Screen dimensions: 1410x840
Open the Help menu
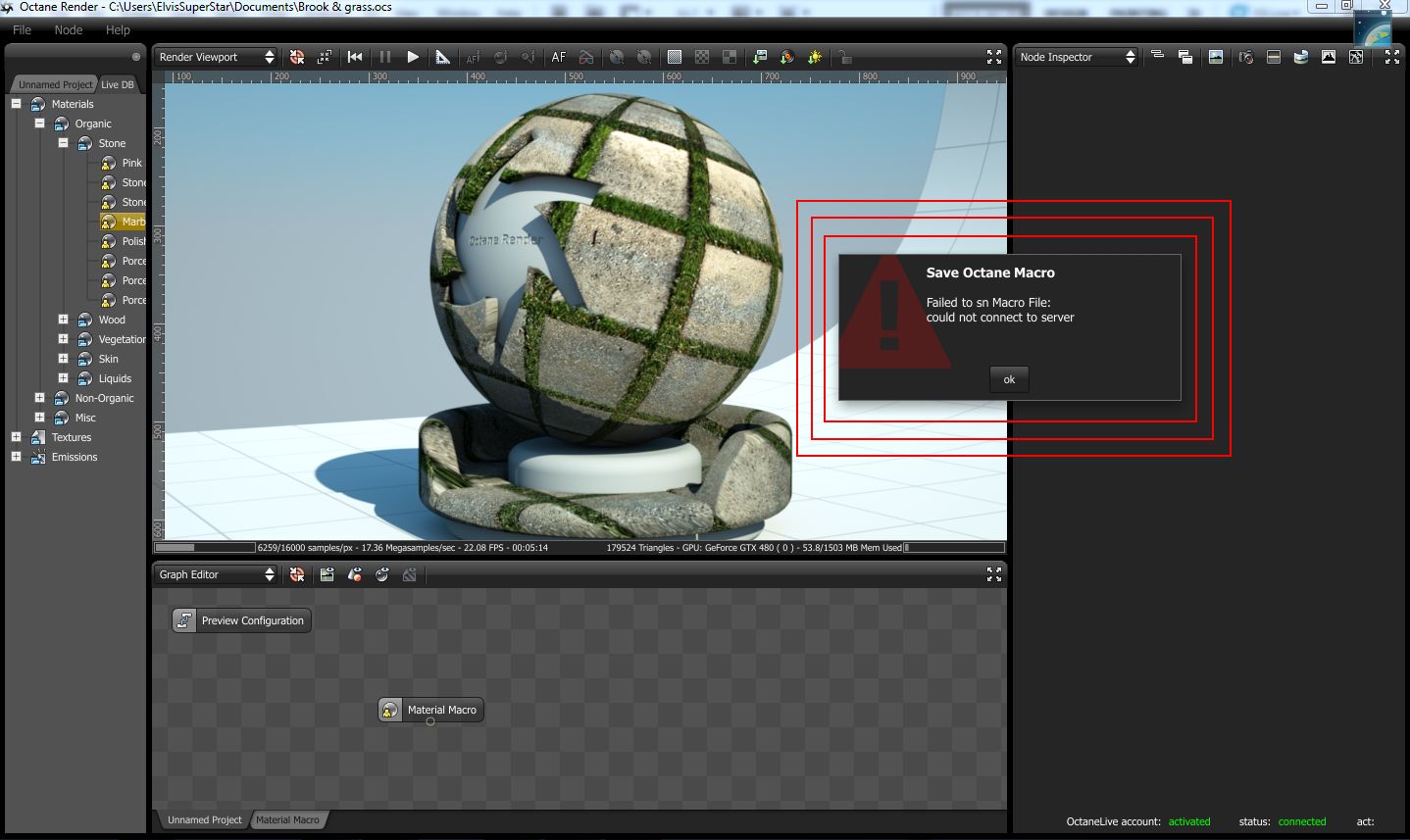[119, 29]
